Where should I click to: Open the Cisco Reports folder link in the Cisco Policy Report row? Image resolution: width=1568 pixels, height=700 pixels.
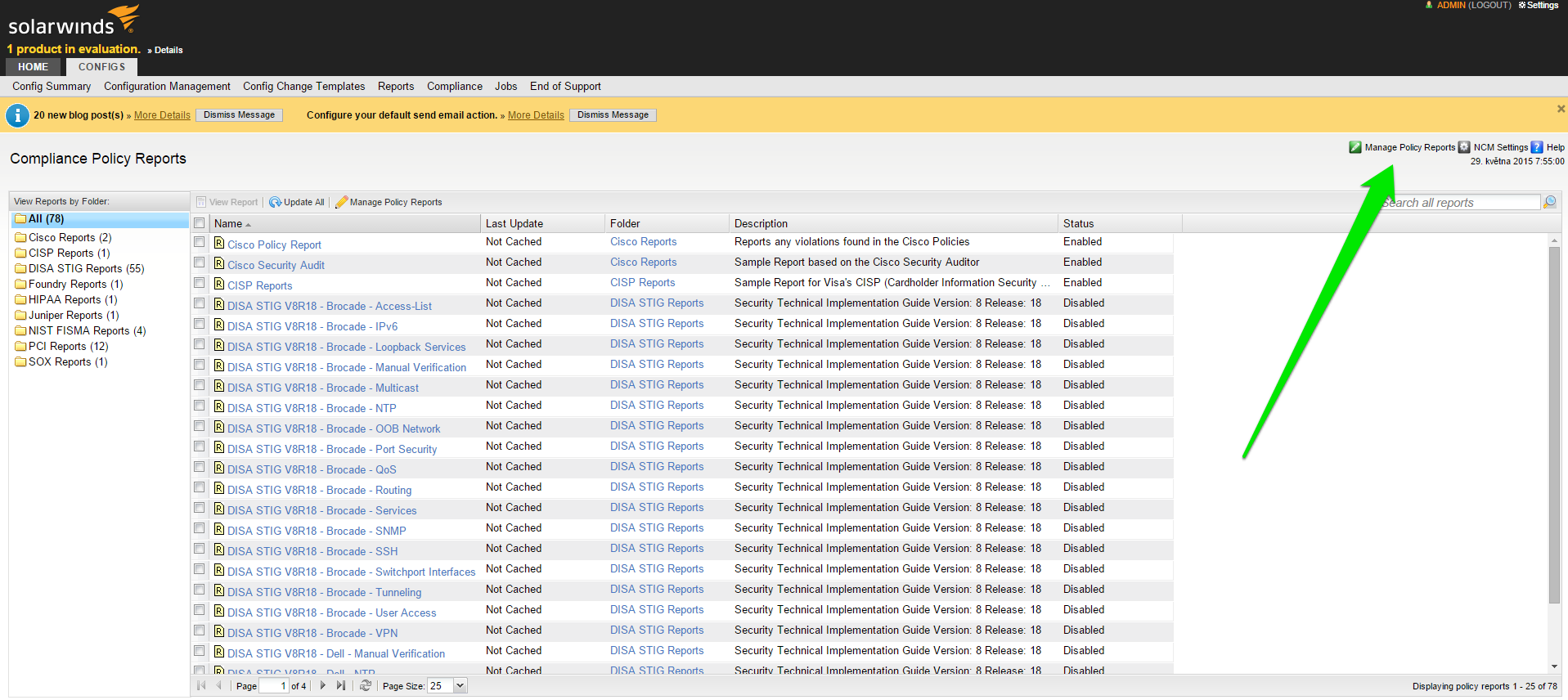tap(643, 241)
